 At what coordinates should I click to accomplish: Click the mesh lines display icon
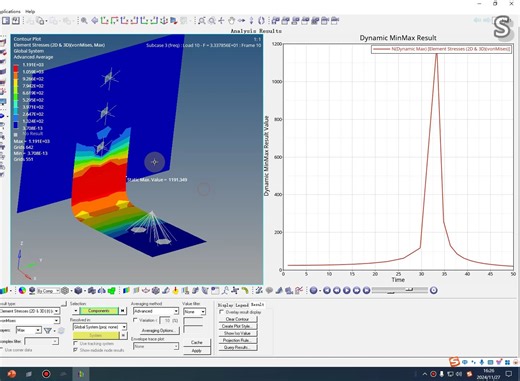(x=65, y=291)
